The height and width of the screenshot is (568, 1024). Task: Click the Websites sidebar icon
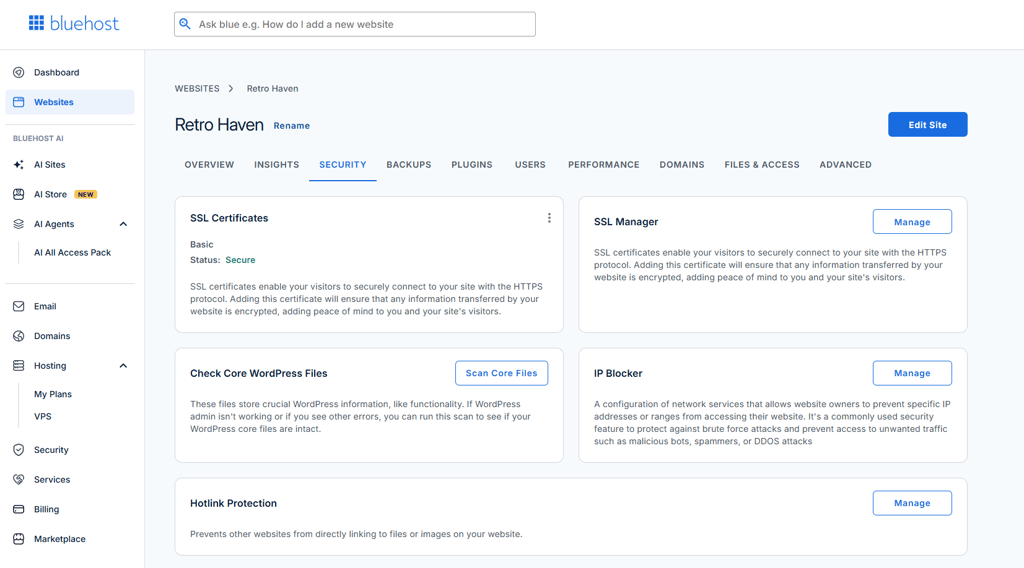(18, 102)
